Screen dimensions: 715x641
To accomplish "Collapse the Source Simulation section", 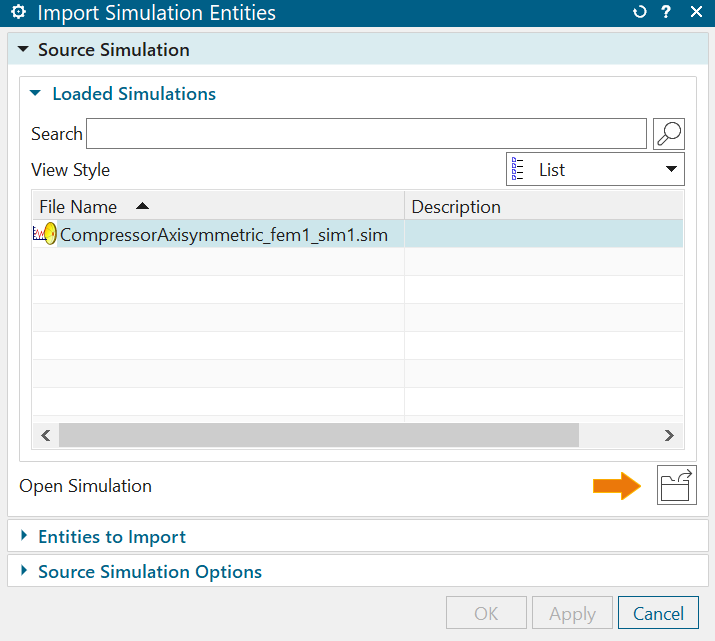I will tap(22, 50).
